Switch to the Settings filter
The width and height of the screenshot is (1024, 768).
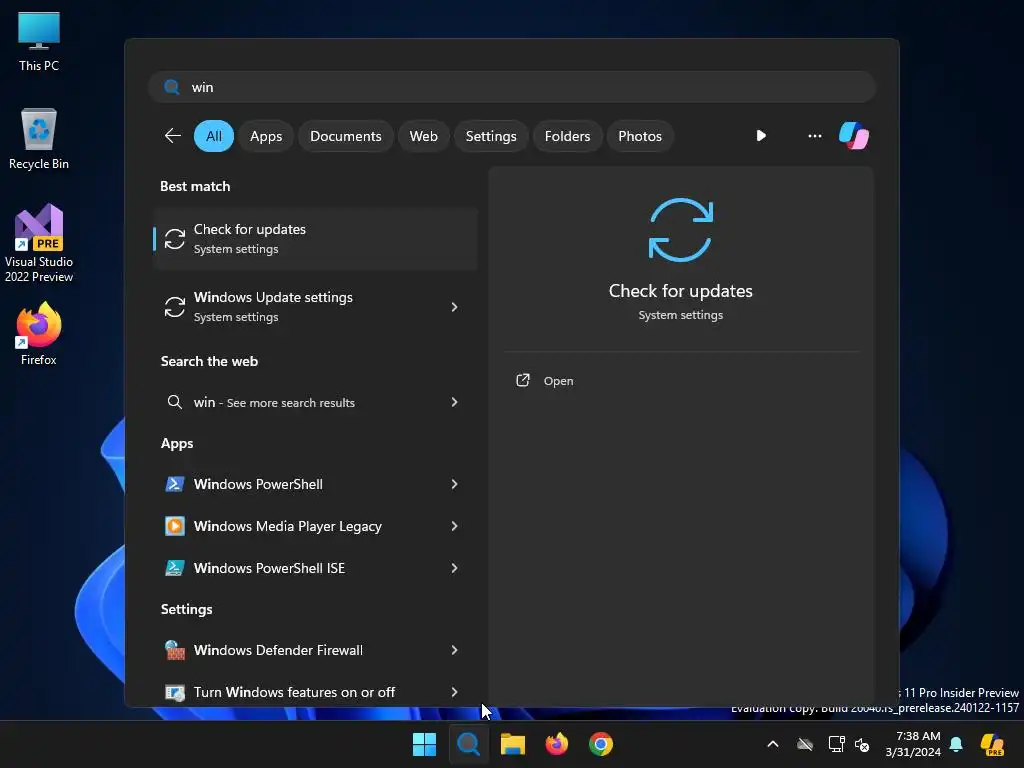(490, 136)
